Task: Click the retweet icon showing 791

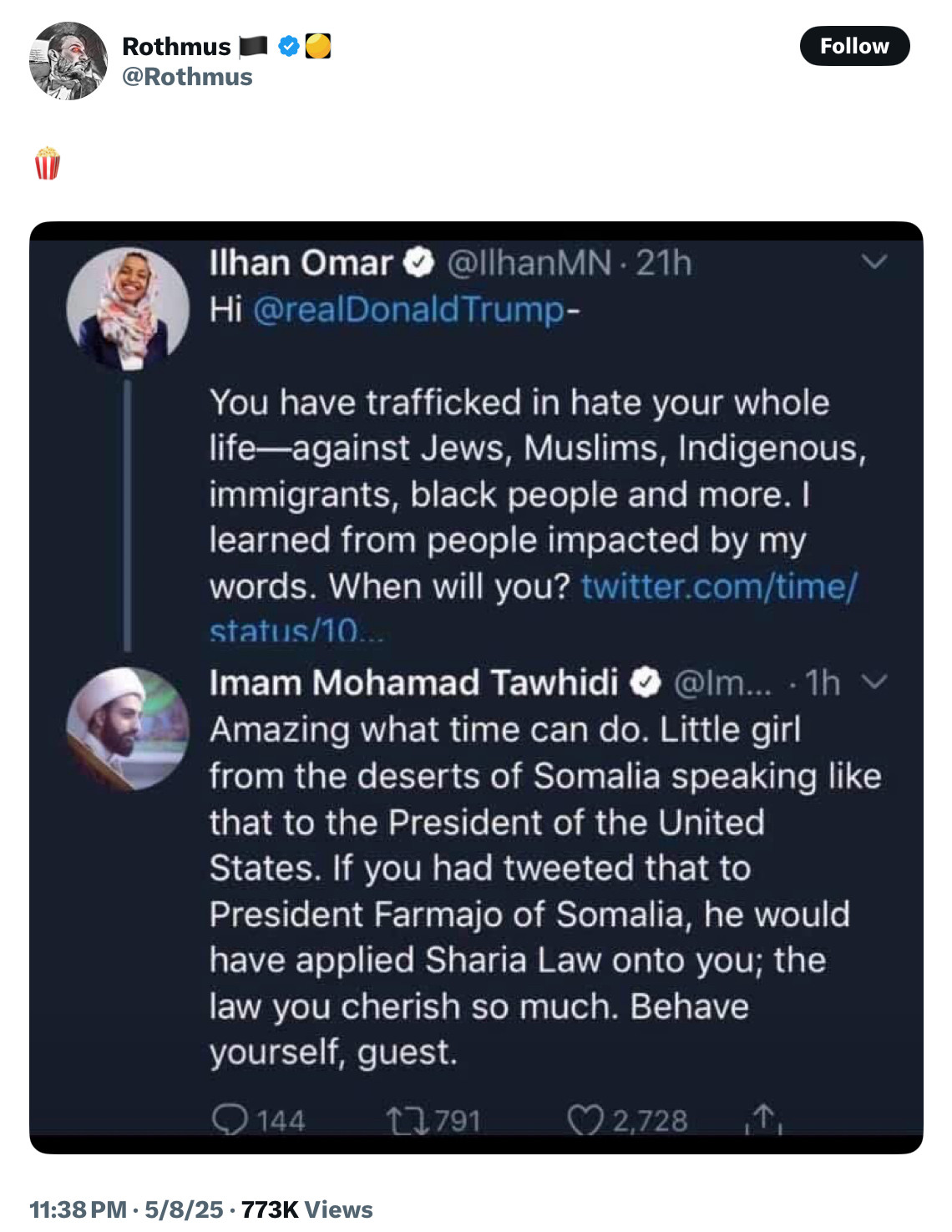Action: tap(406, 1119)
